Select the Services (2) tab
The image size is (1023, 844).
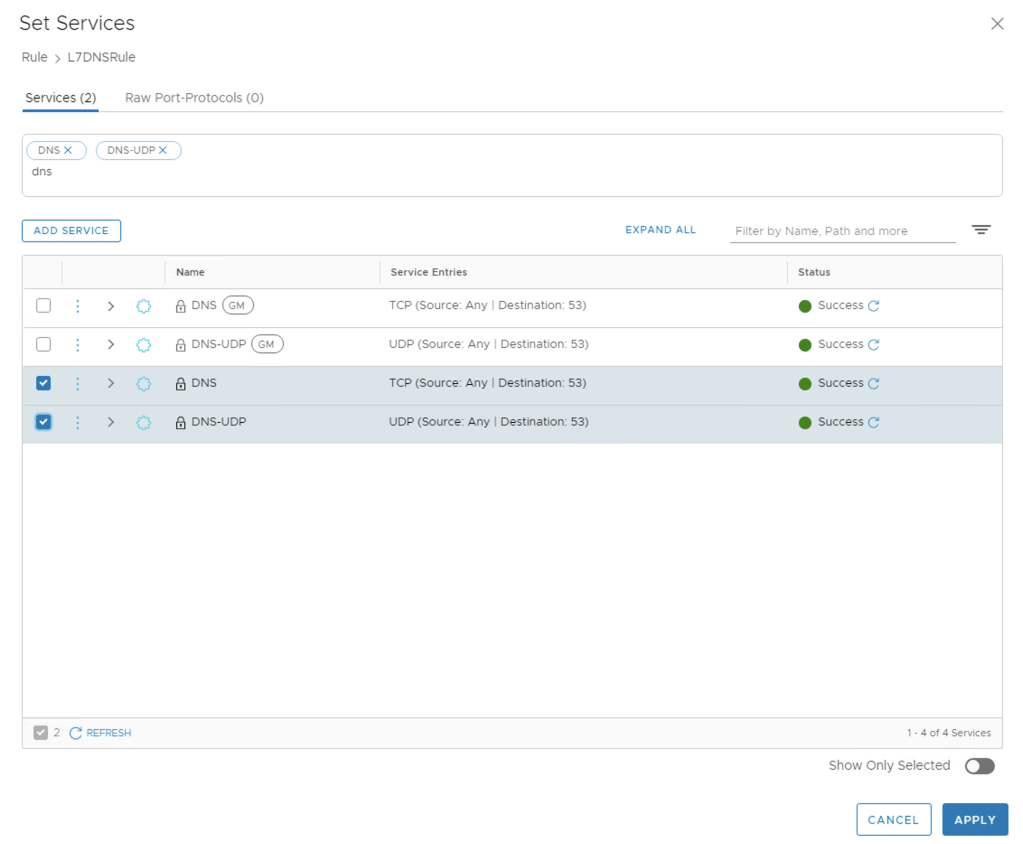click(60, 98)
